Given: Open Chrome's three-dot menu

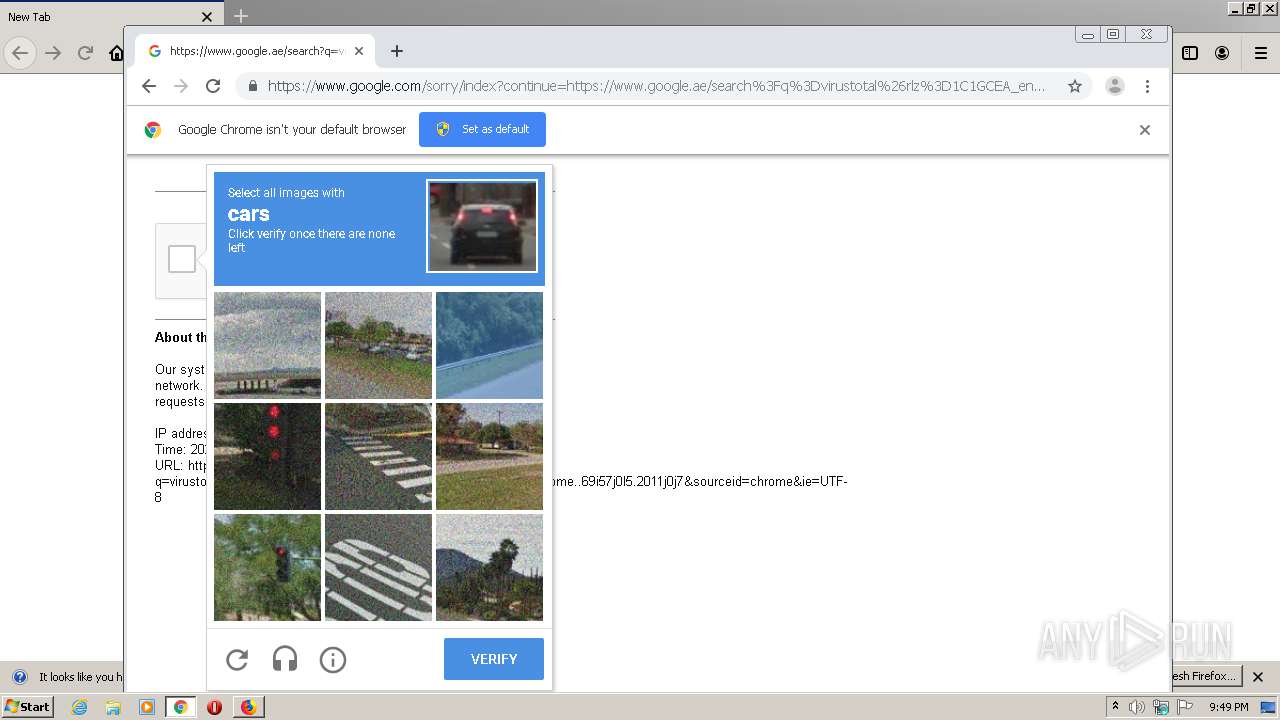Looking at the screenshot, I should 1147,86.
